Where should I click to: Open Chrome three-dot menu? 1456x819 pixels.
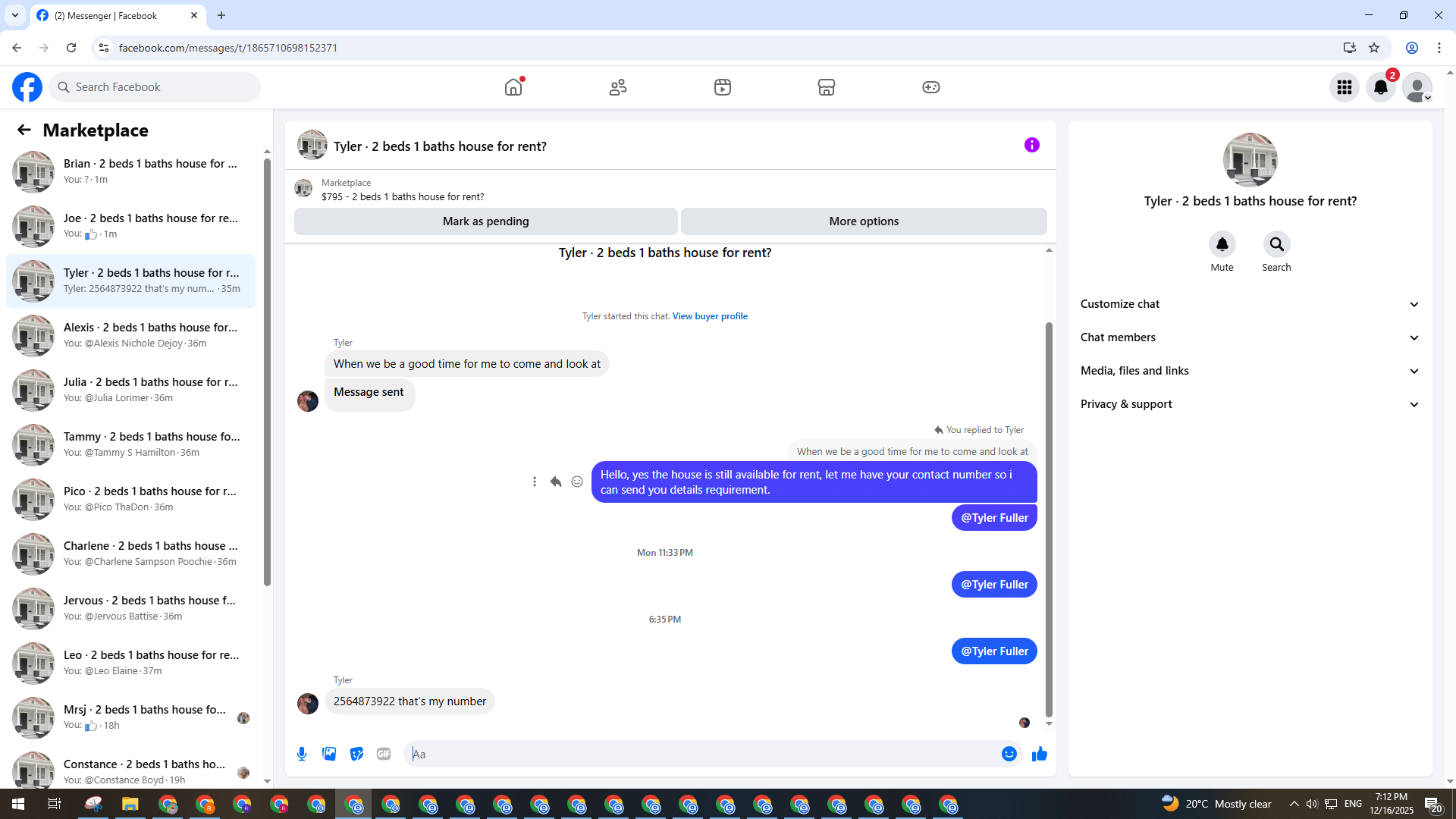[1439, 48]
